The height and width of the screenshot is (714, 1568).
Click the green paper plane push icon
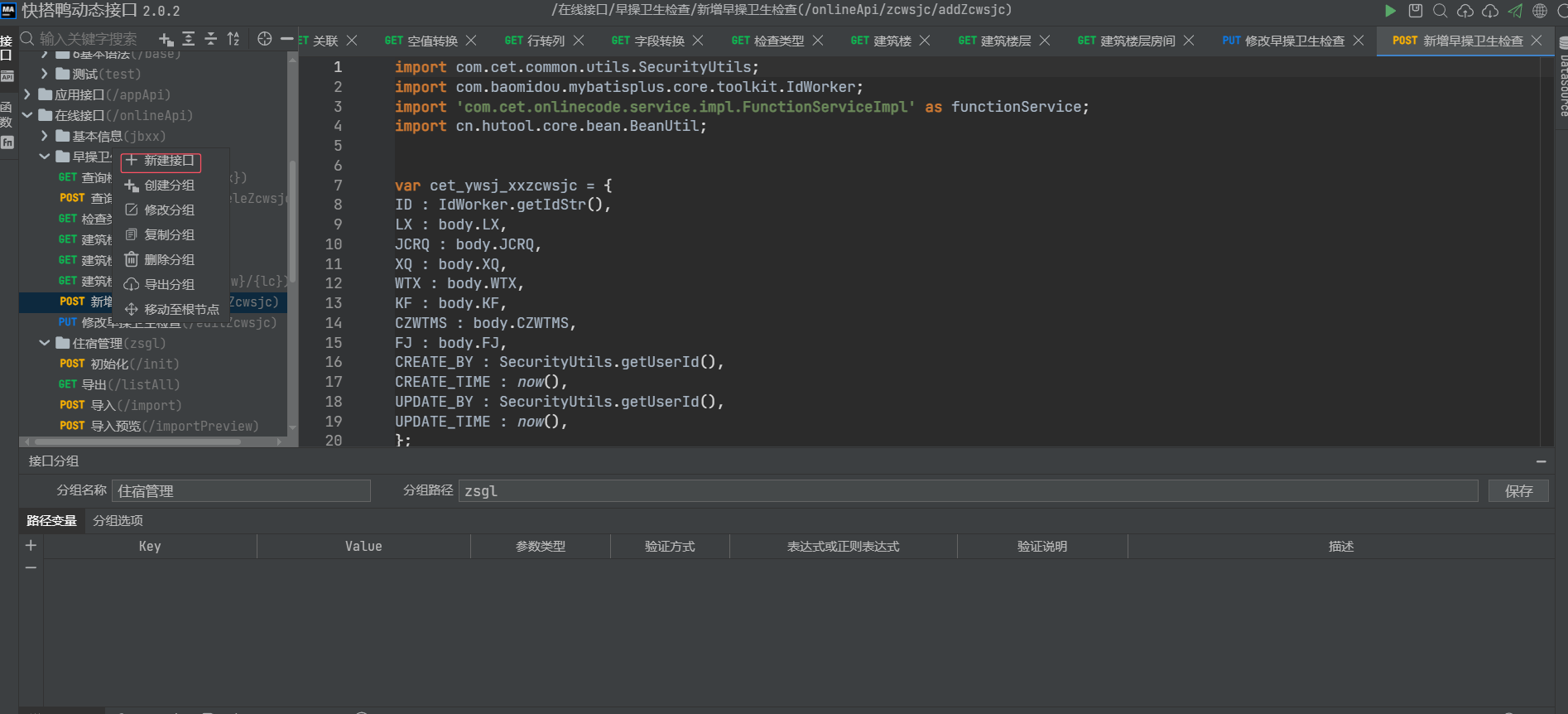1515,11
